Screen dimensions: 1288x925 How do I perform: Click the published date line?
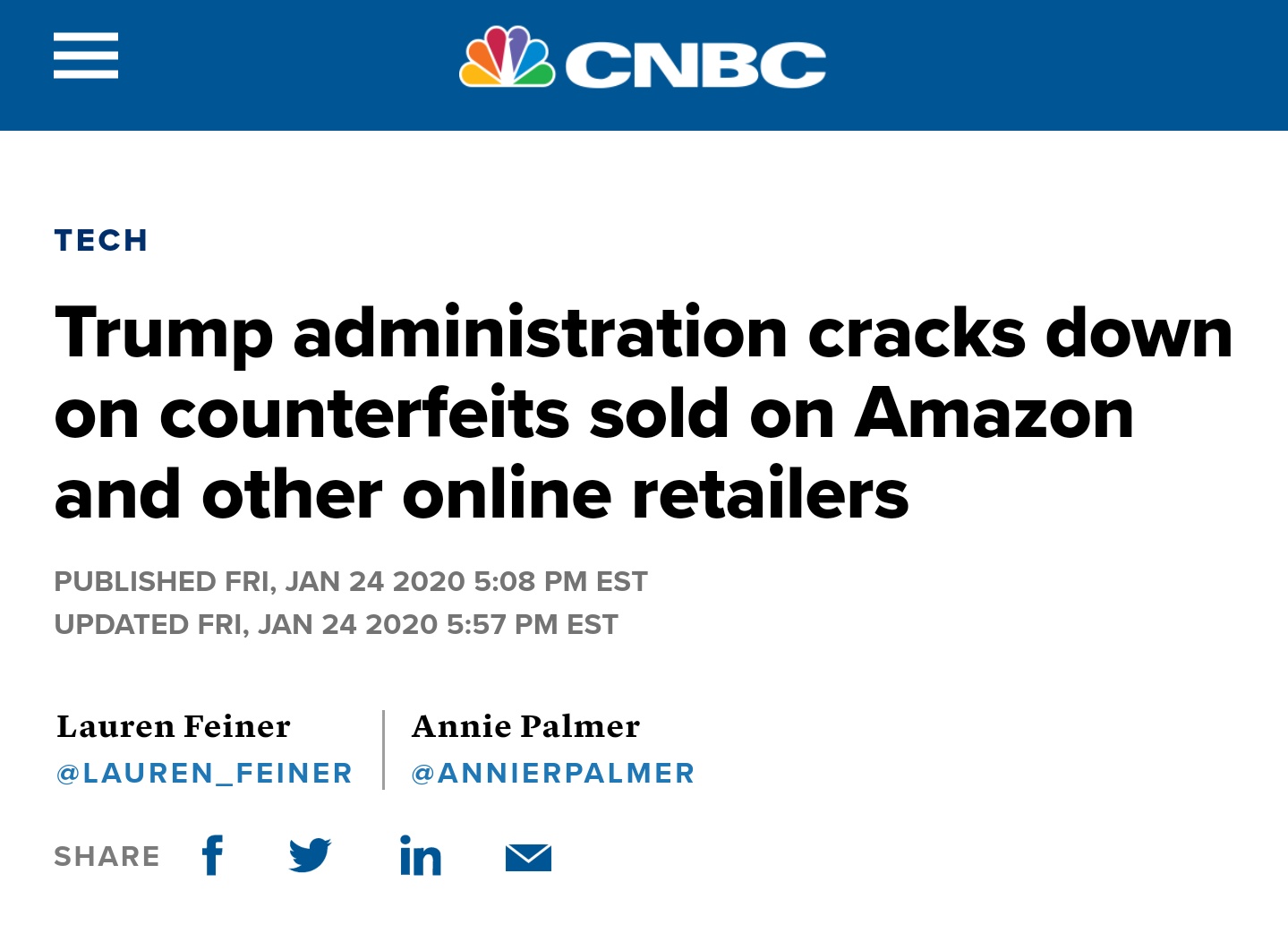click(351, 582)
